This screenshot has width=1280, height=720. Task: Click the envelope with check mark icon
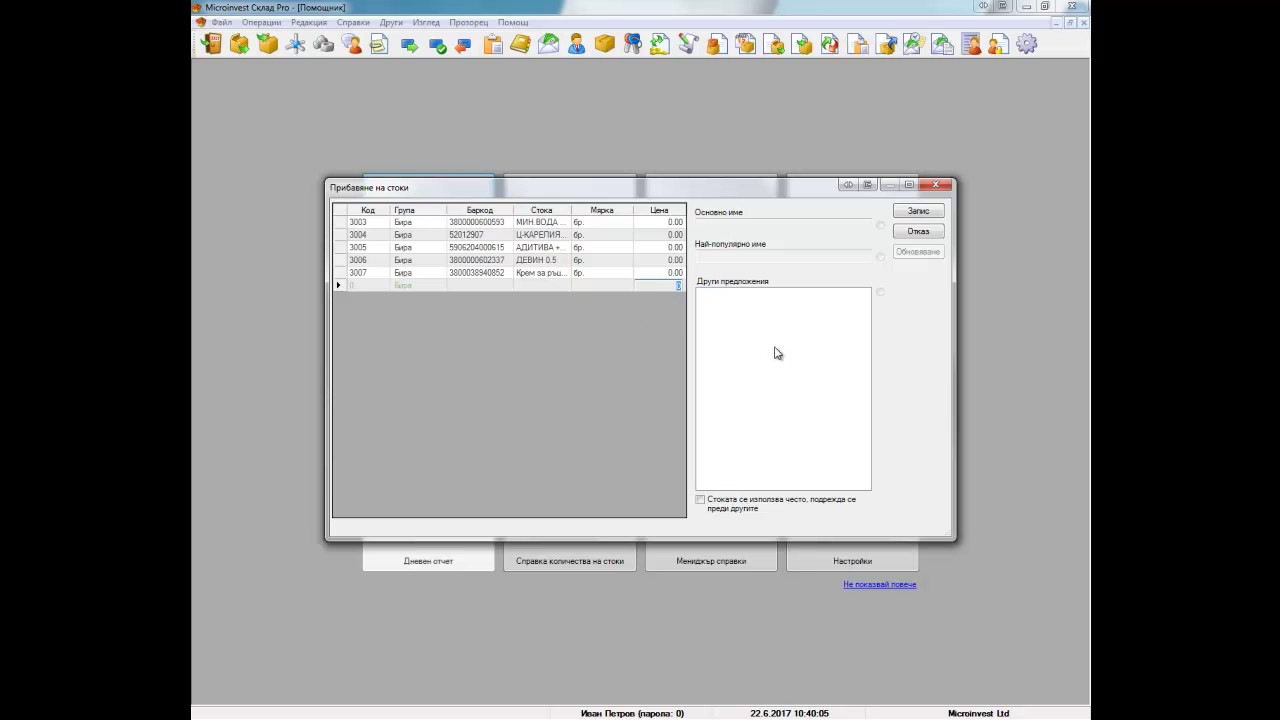914,44
